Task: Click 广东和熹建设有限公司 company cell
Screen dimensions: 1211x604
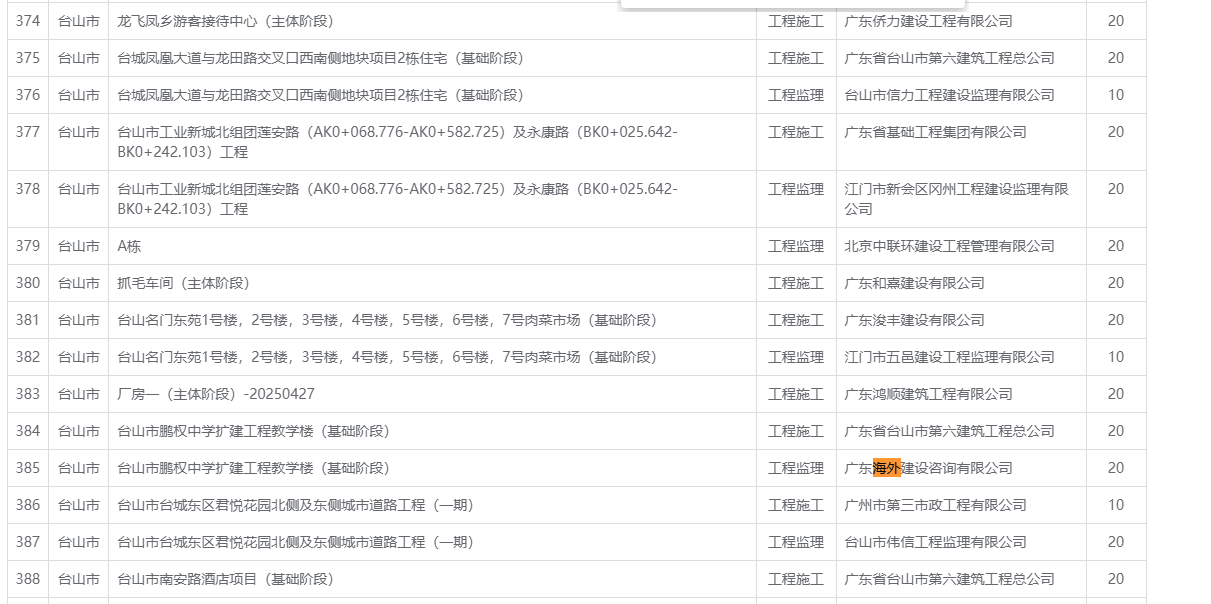Action: point(914,283)
